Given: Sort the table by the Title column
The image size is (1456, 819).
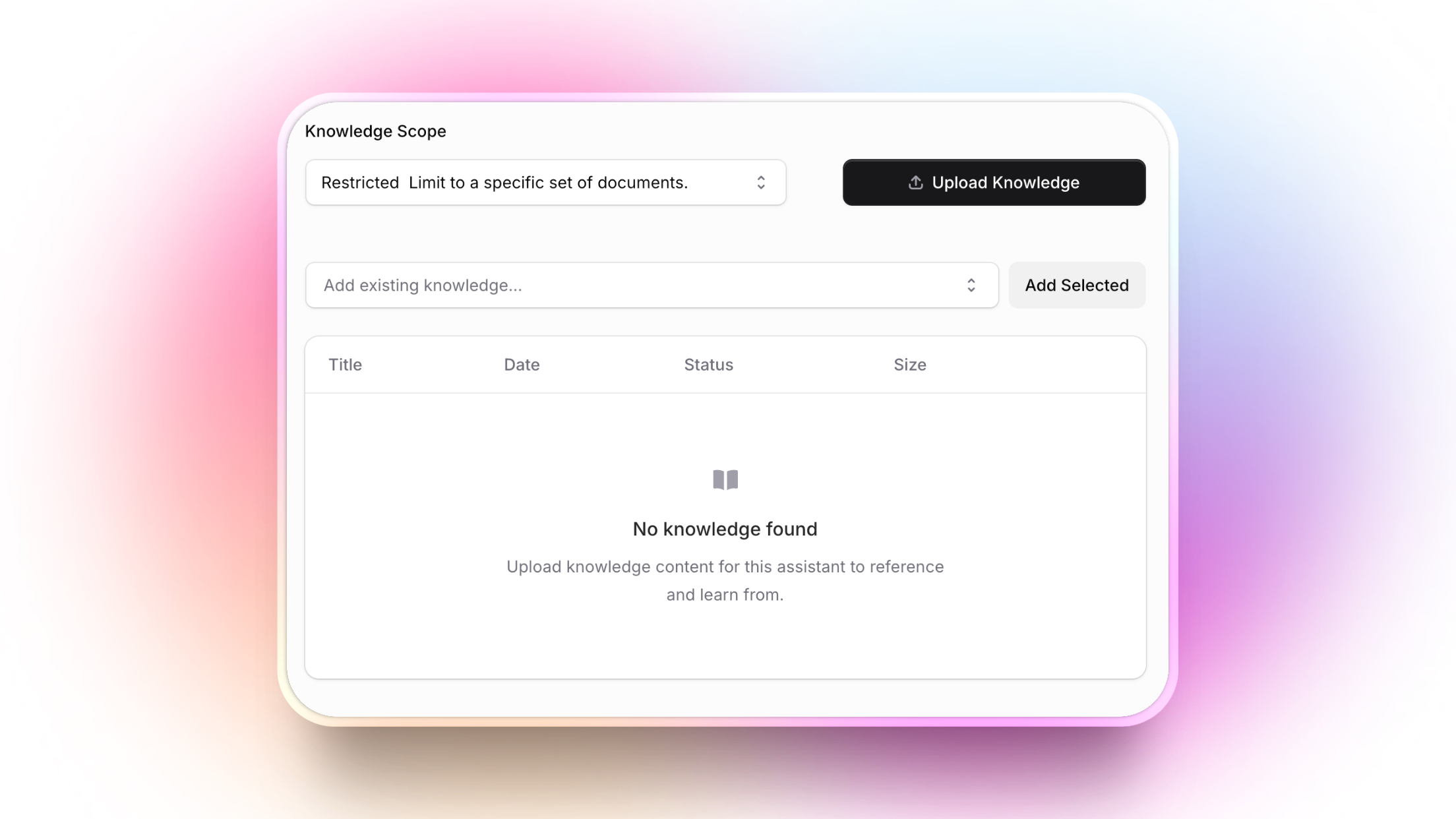Looking at the screenshot, I should click(x=345, y=364).
